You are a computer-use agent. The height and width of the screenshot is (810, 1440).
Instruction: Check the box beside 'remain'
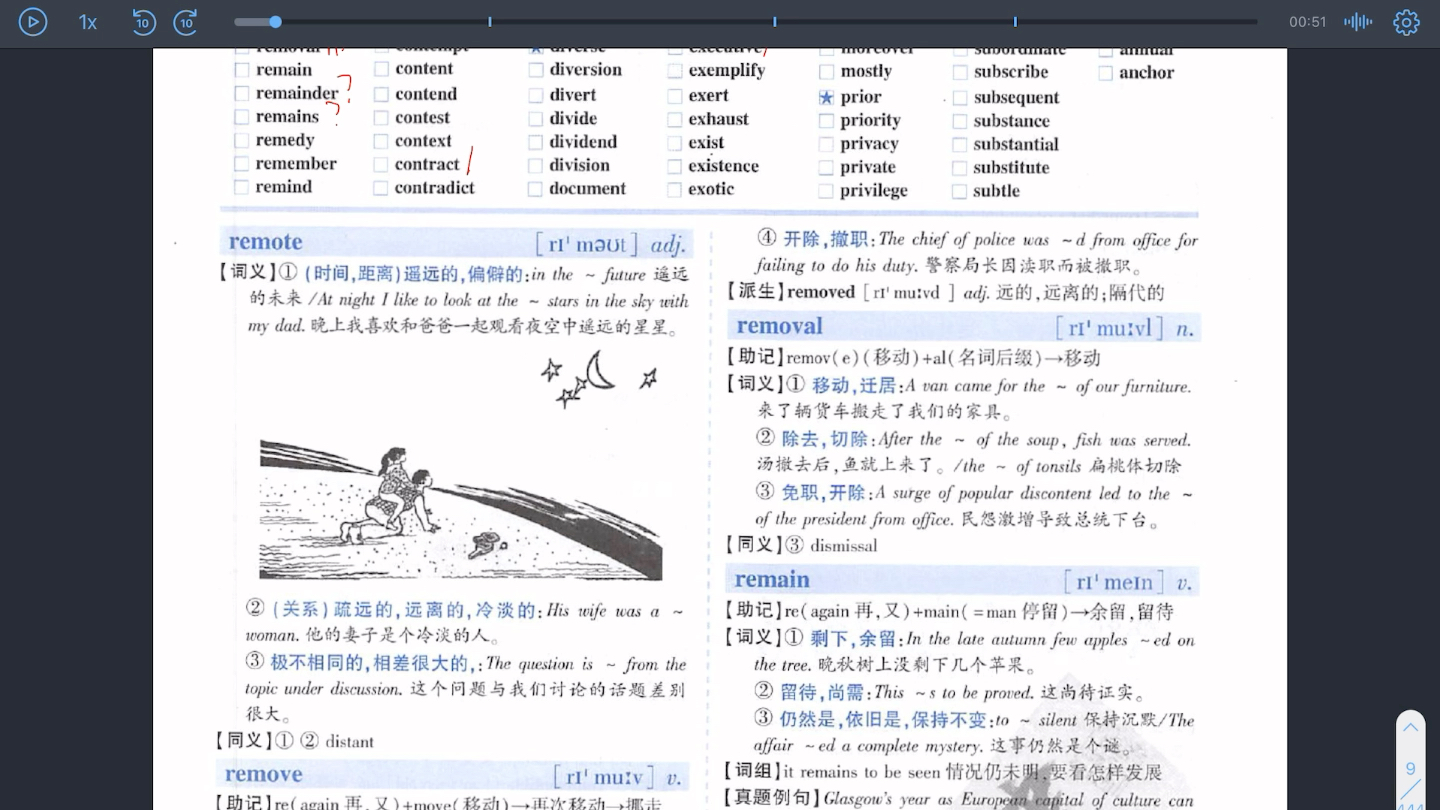coord(242,70)
